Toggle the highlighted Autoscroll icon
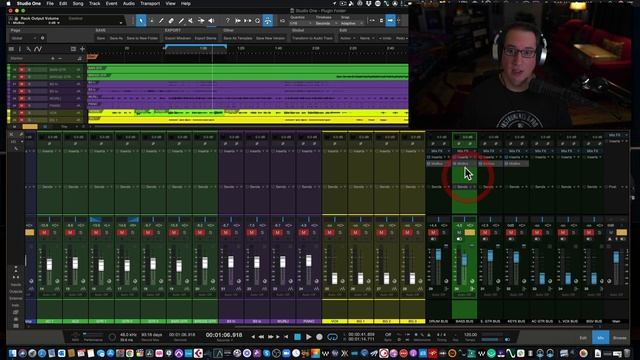This screenshot has width=640, height=360. [x=268, y=20]
